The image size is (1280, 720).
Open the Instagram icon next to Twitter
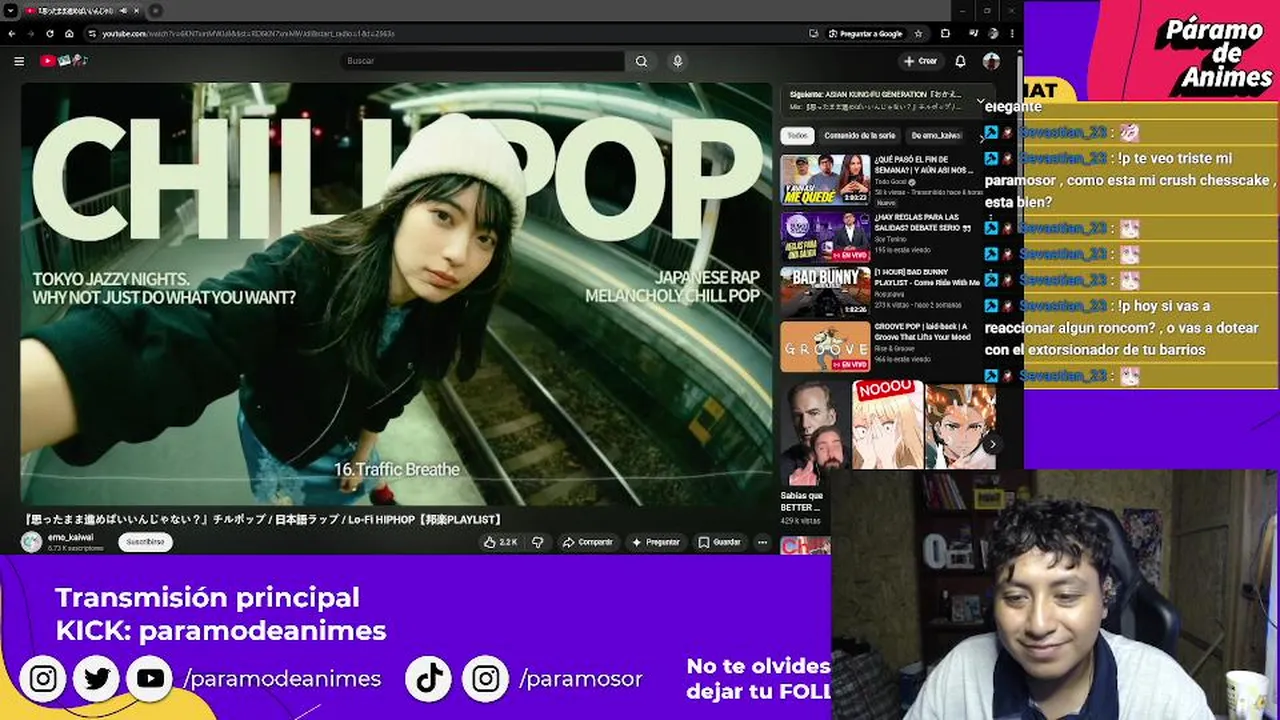pyautogui.click(x=43, y=679)
